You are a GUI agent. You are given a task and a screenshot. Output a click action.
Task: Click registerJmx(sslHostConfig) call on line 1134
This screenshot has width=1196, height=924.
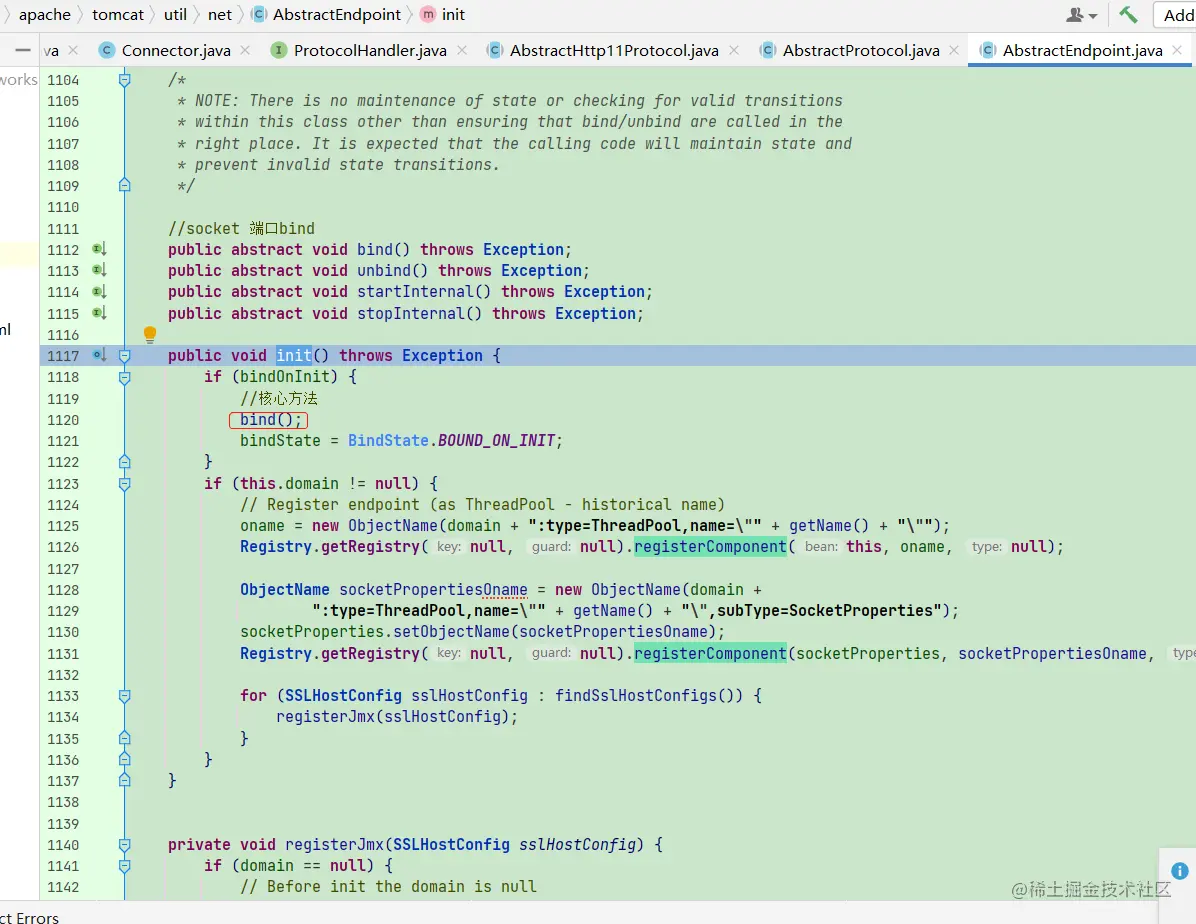(397, 716)
